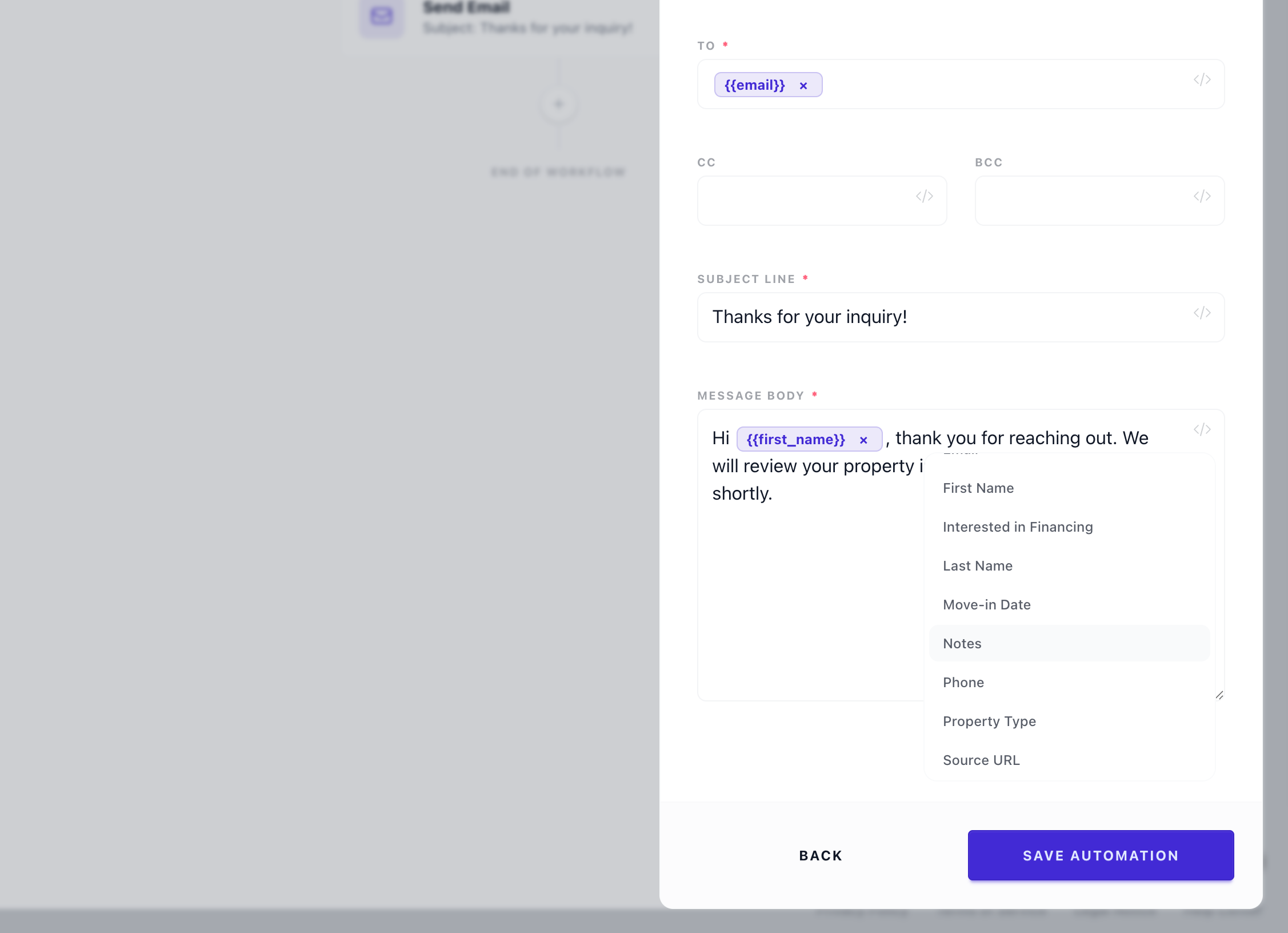This screenshot has width=1288, height=933.
Task: Open code view for the Subject Line field
Action: click(x=1202, y=313)
